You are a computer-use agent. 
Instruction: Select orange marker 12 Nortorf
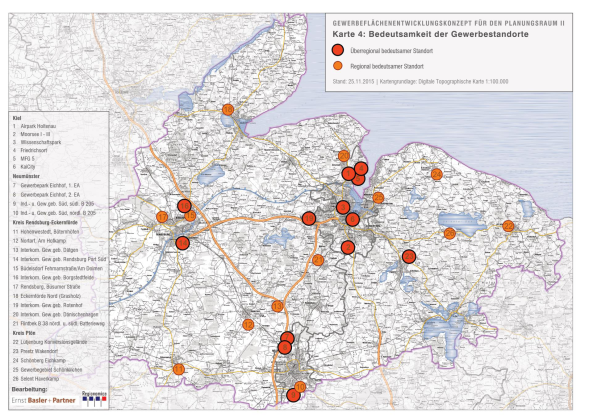[x=248, y=325]
